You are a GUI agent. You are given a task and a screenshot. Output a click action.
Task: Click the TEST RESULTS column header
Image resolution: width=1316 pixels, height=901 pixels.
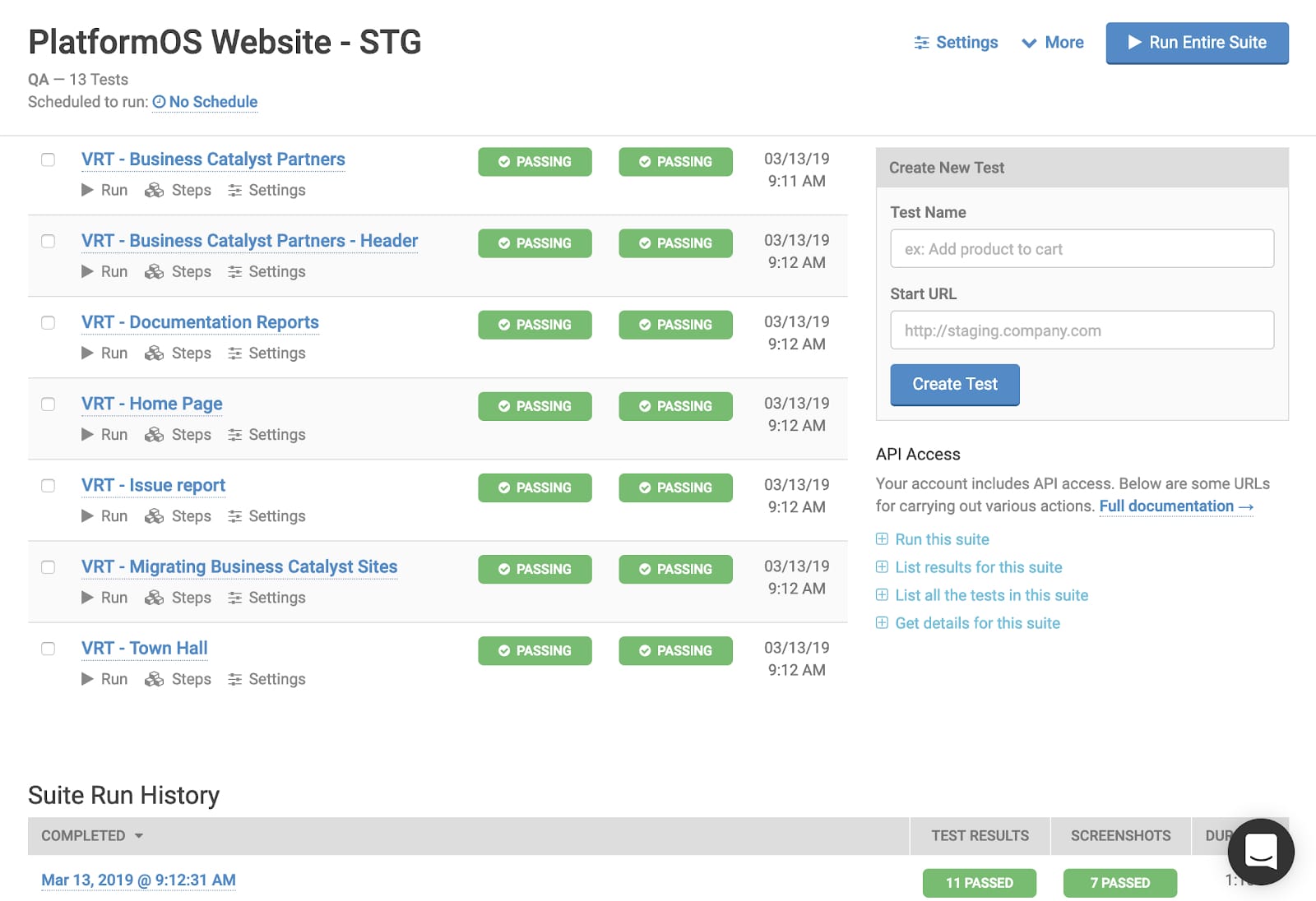click(x=980, y=835)
